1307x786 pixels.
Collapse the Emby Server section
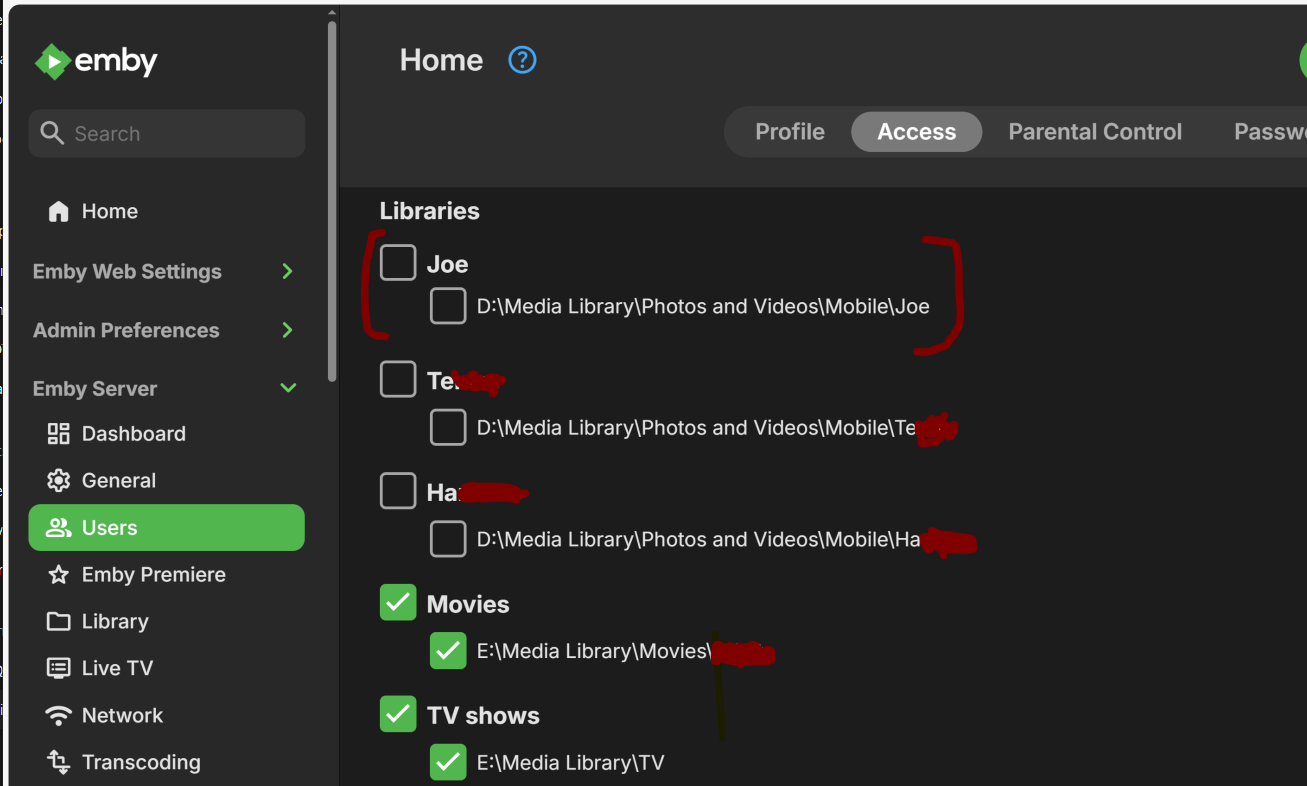(x=288, y=388)
